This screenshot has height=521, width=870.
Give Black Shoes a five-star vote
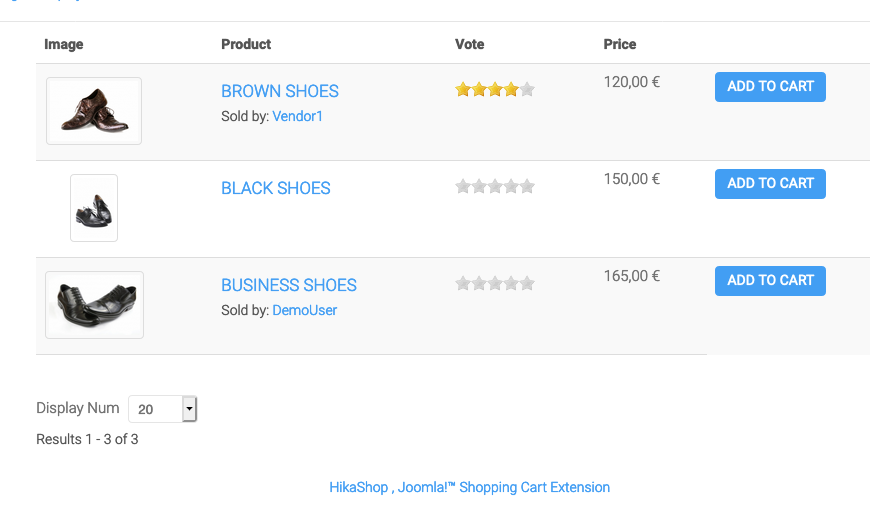pyautogui.click(x=527, y=186)
